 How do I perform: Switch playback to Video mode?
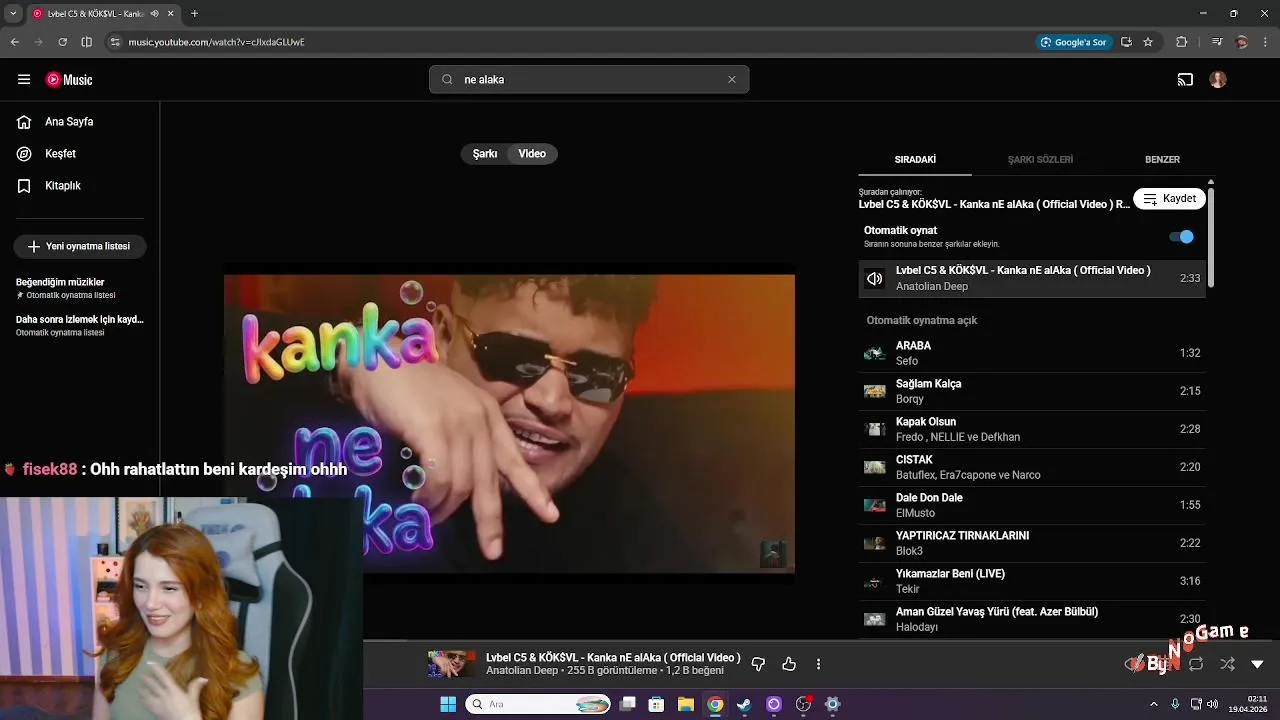pyautogui.click(x=532, y=154)
